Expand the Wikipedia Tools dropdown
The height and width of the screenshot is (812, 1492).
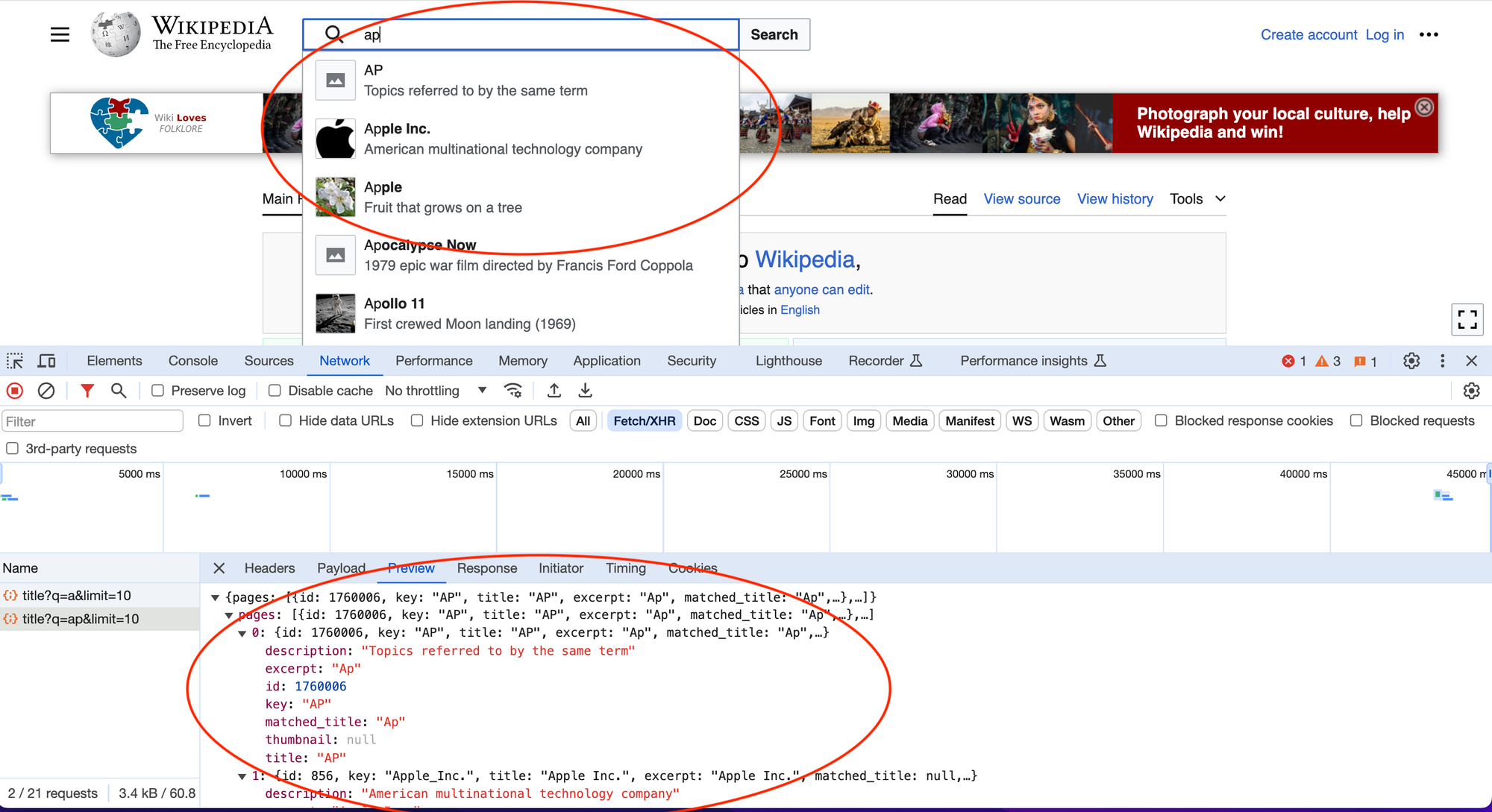pyautogui.click(x=1197, y=199)
